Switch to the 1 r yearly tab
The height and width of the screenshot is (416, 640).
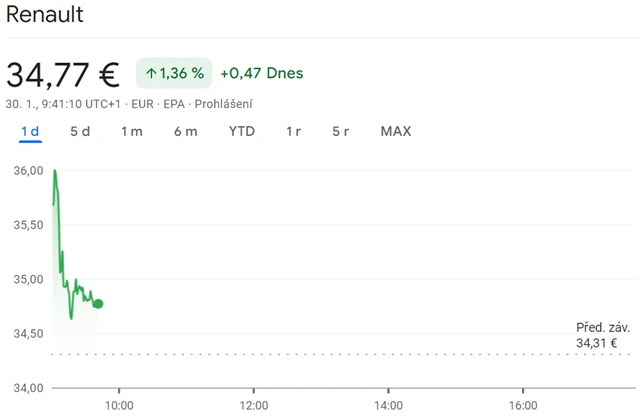click(x=293, y=131)
